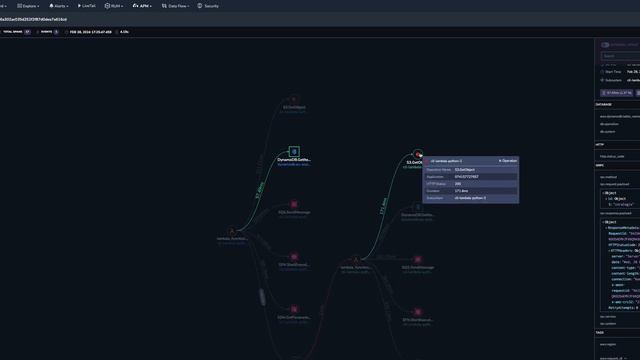Click the Application row in tooltip
Viewport: 640px width, 360px height.
coord(471,177)
